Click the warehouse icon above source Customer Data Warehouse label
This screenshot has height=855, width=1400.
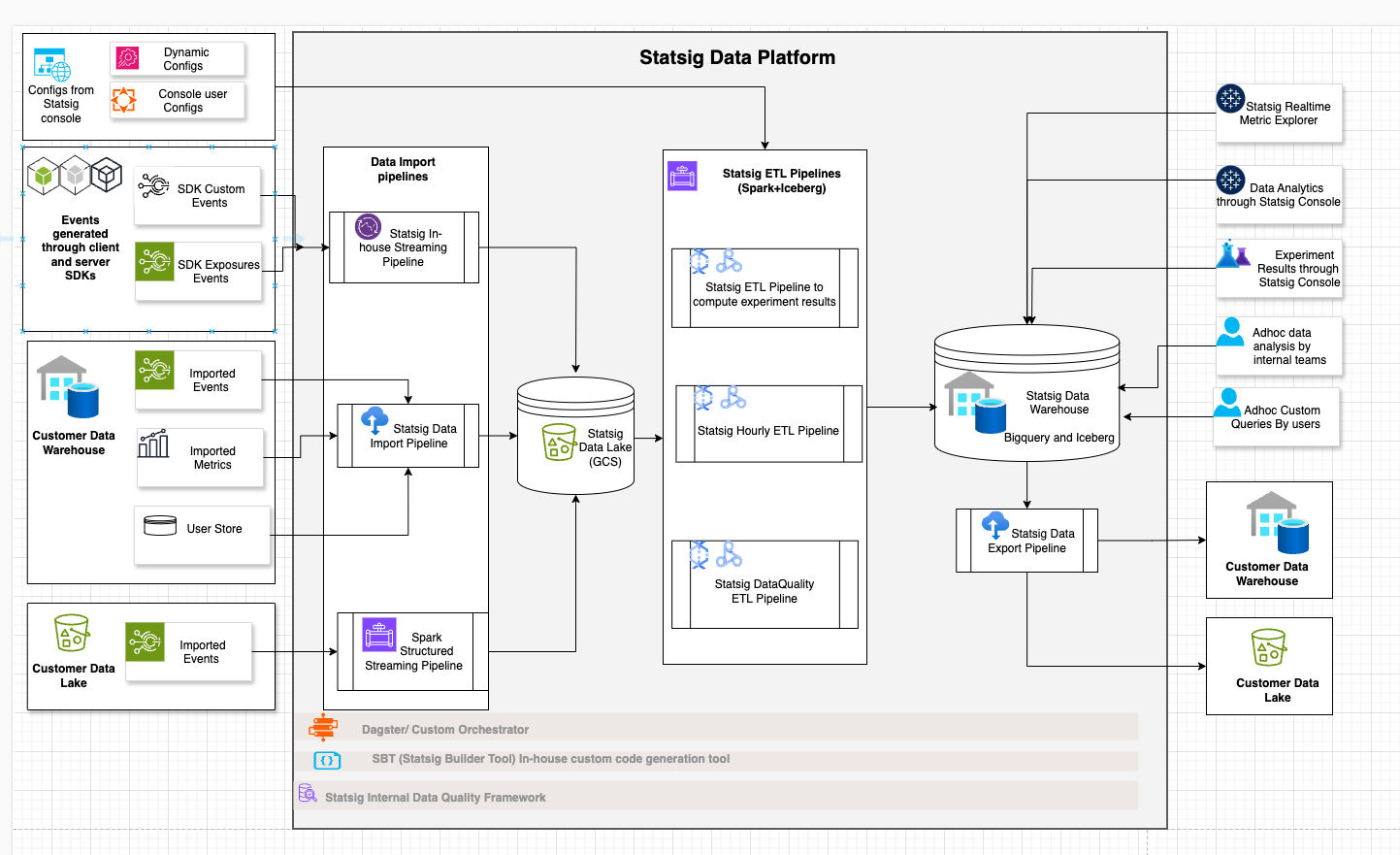point(69,386)
